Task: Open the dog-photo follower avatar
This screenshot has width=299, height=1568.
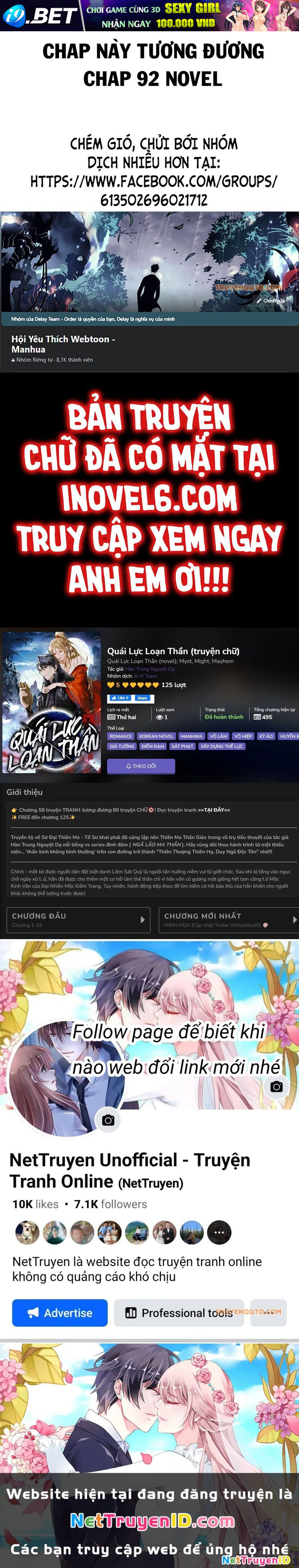Action: (27, 1232)
